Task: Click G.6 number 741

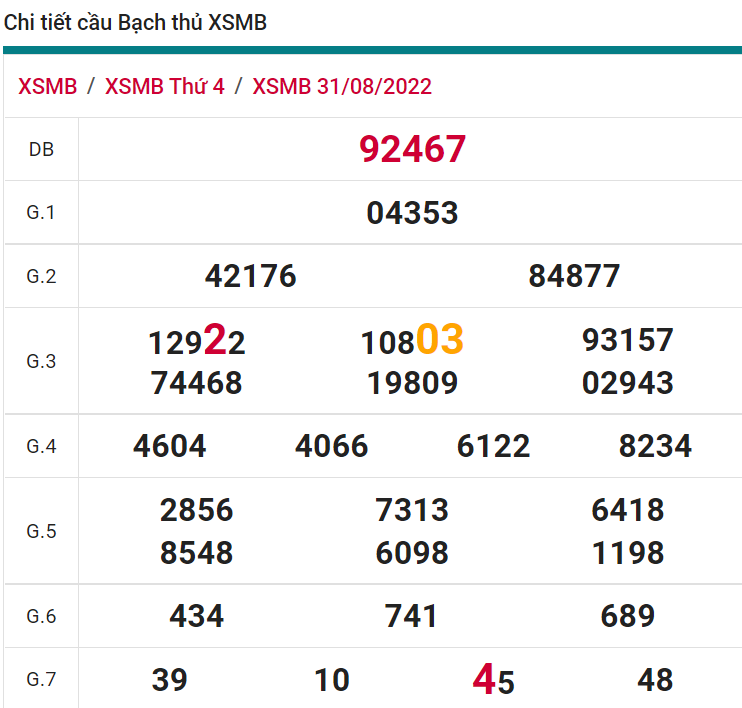Action: [x=412, y=616]
